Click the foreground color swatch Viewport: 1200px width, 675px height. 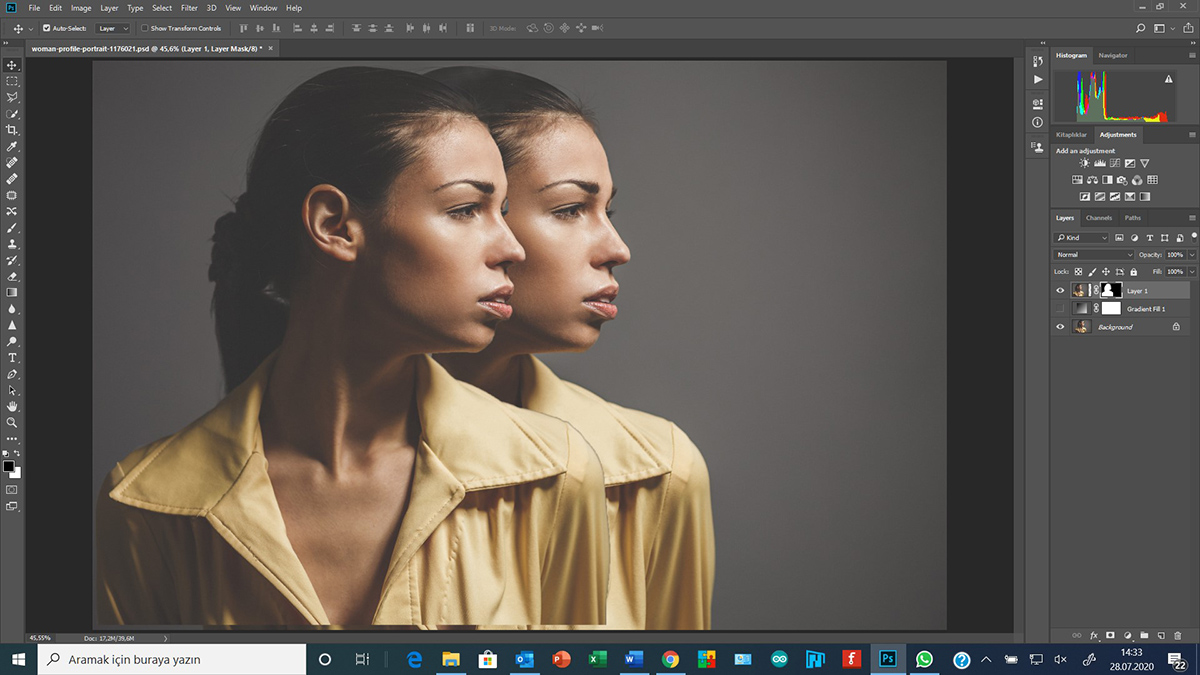(x=8, y=466)
